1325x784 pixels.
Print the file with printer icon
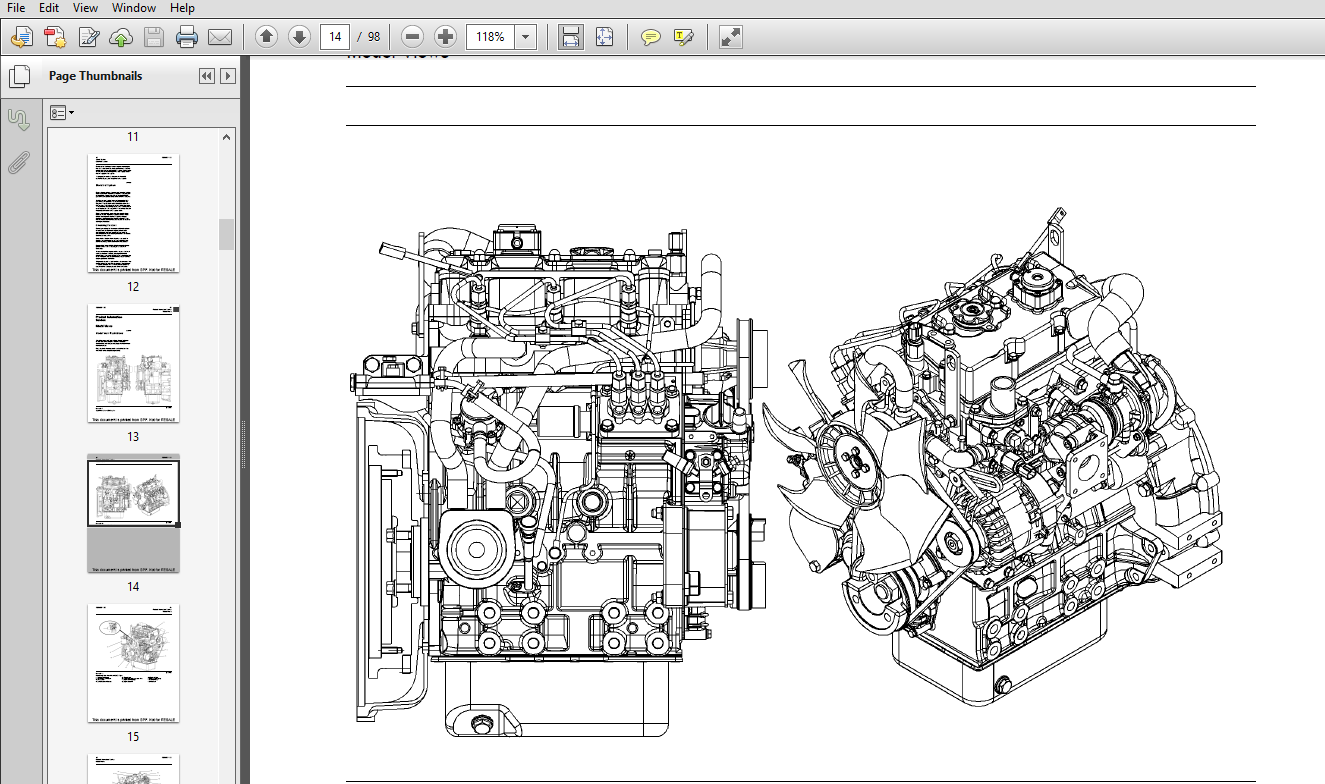pyautogui.click(x=187, y=38)
